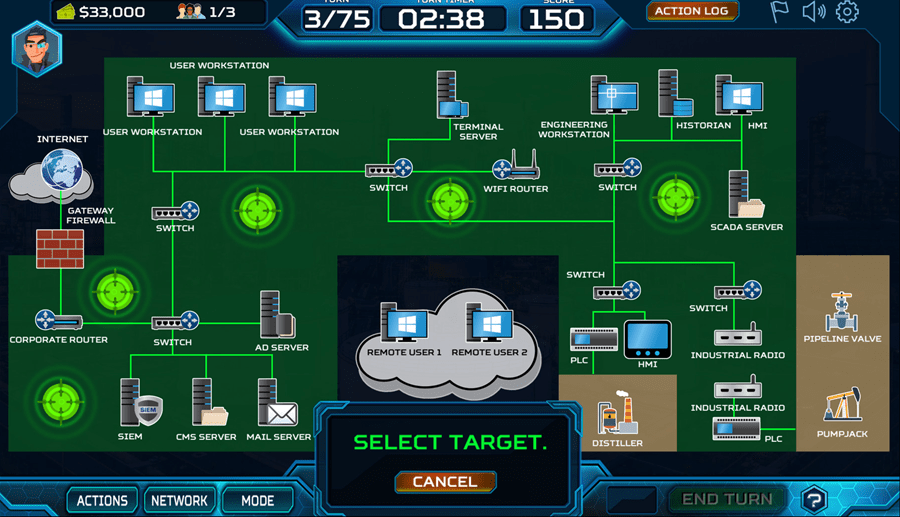Cancel the target selection
The height and width of the screenshot is (517, 900).
445,481
